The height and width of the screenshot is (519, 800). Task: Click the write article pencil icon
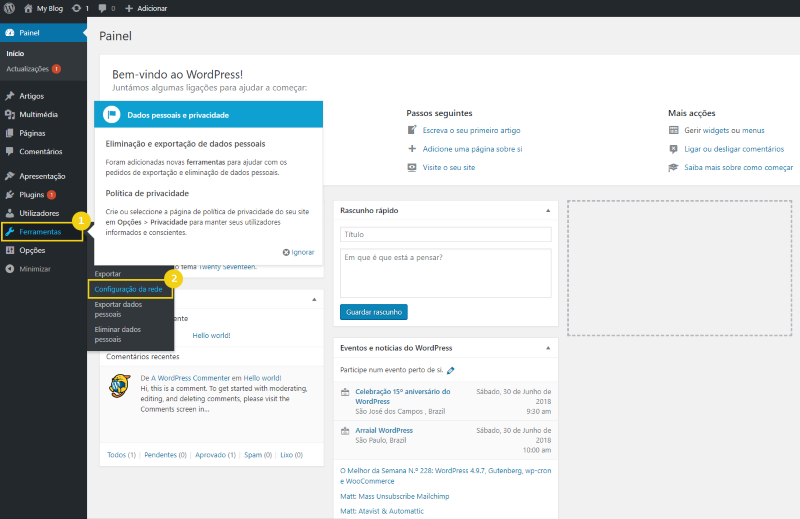pyautogui.click(x=412, y=130)
